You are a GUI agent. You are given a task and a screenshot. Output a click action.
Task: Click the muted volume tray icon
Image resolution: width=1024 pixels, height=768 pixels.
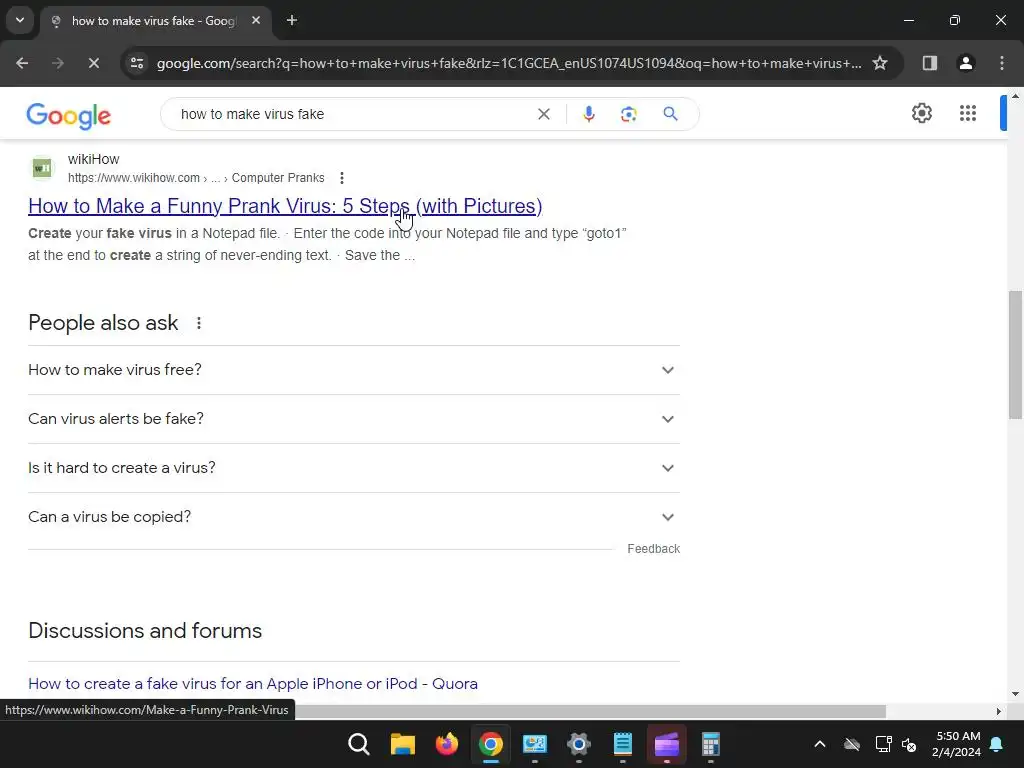point(908,744)
